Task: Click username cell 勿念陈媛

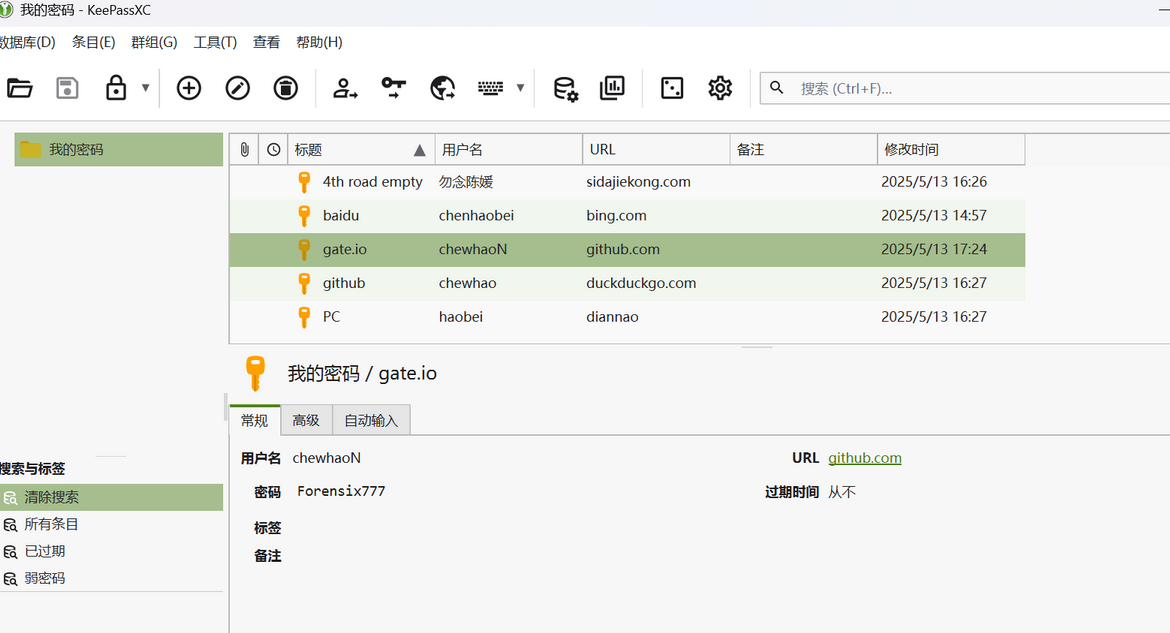Action: pos(466,181)
